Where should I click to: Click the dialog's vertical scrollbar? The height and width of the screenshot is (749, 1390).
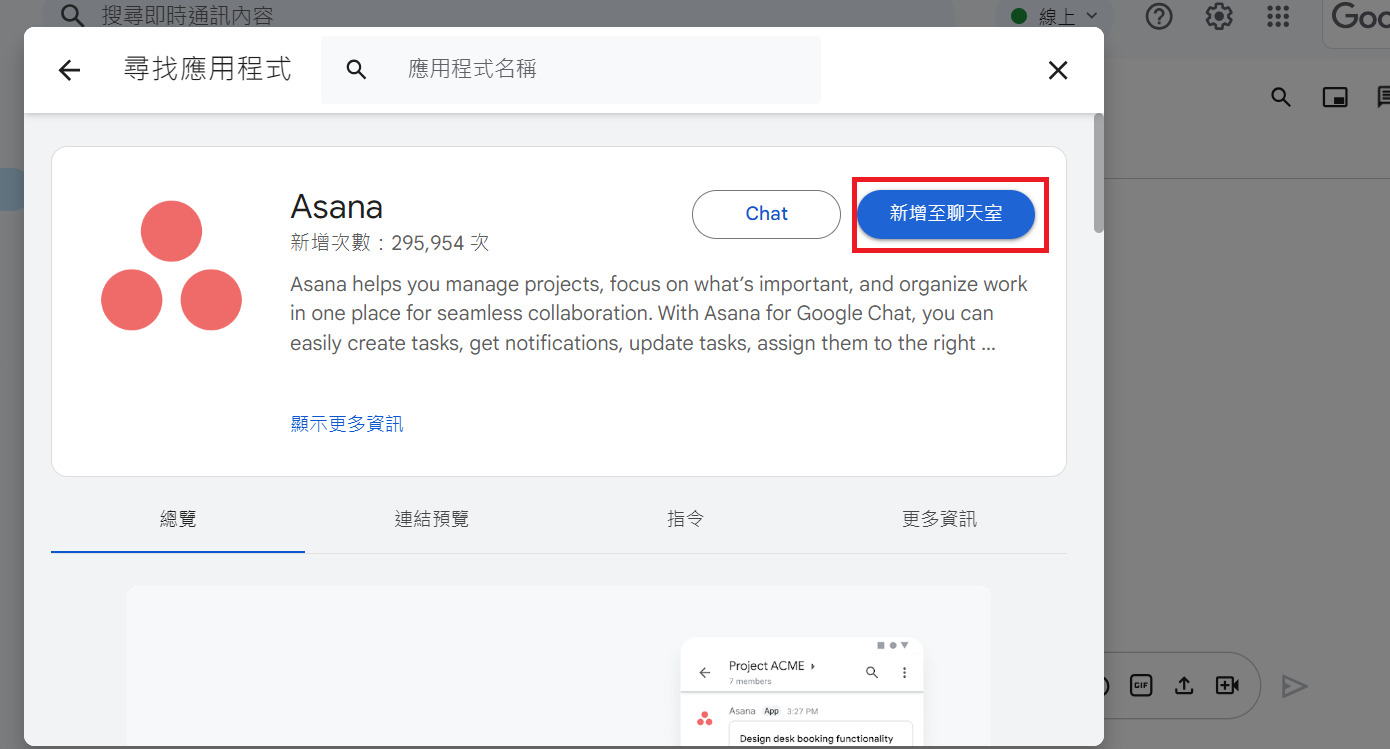click(1099, 173)
